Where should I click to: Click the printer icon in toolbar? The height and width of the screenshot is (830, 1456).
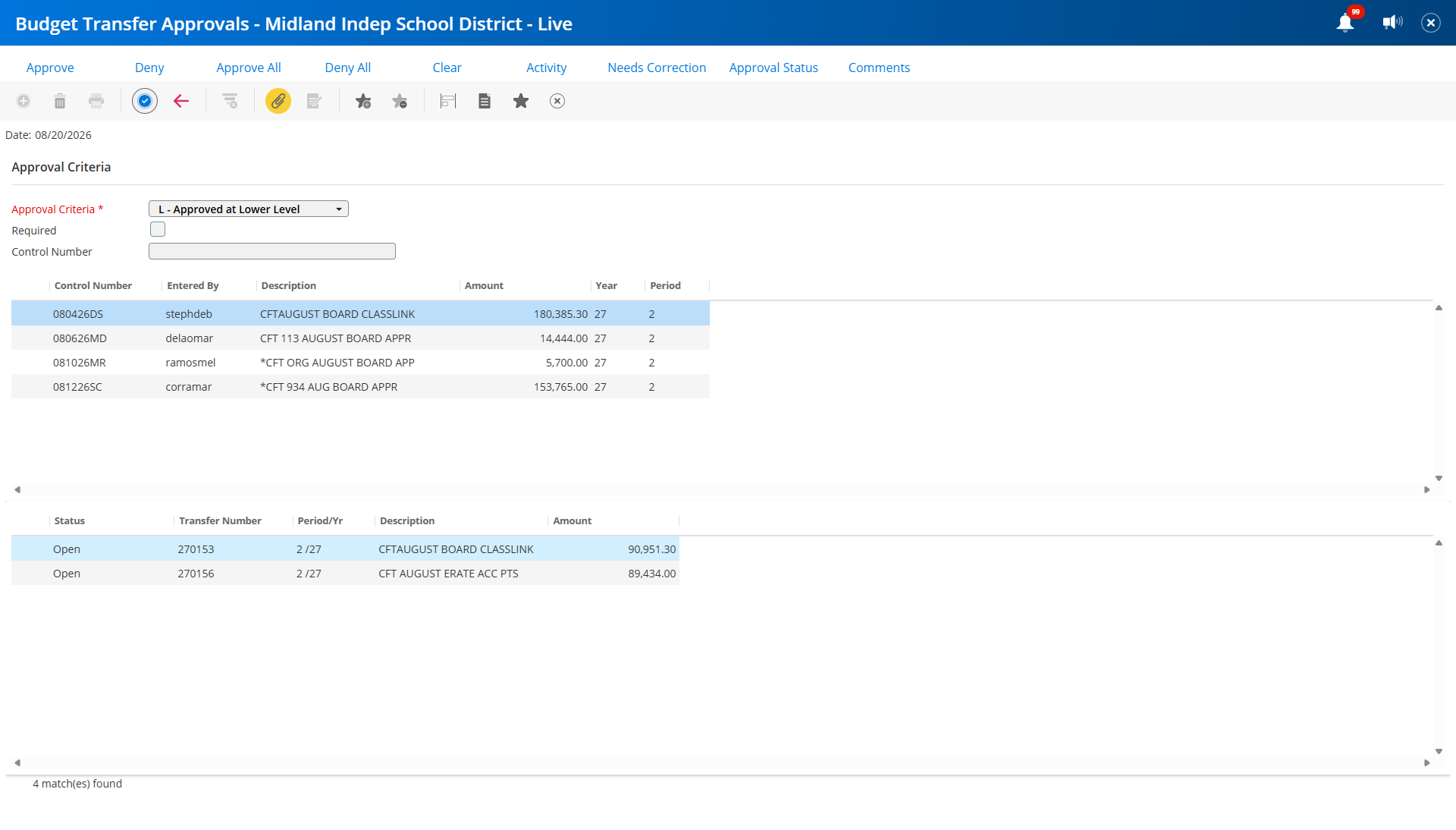tap(96, 101)
